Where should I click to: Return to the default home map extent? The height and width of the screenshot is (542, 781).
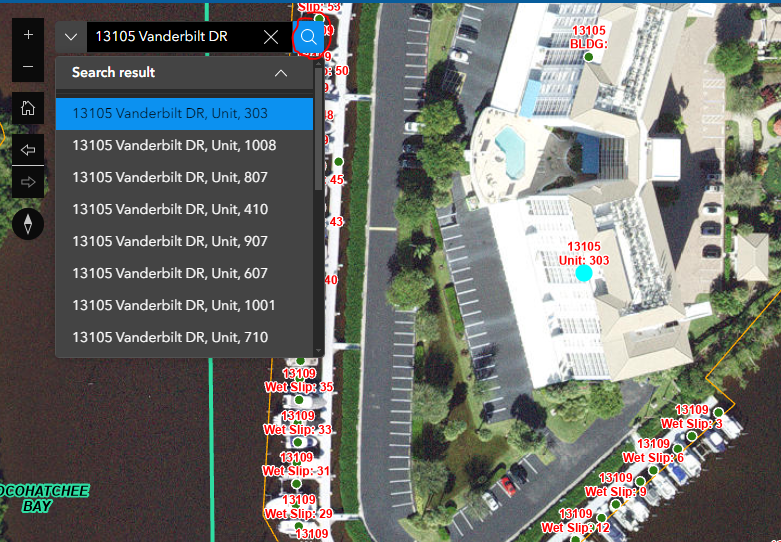click(x=28, y=108)
